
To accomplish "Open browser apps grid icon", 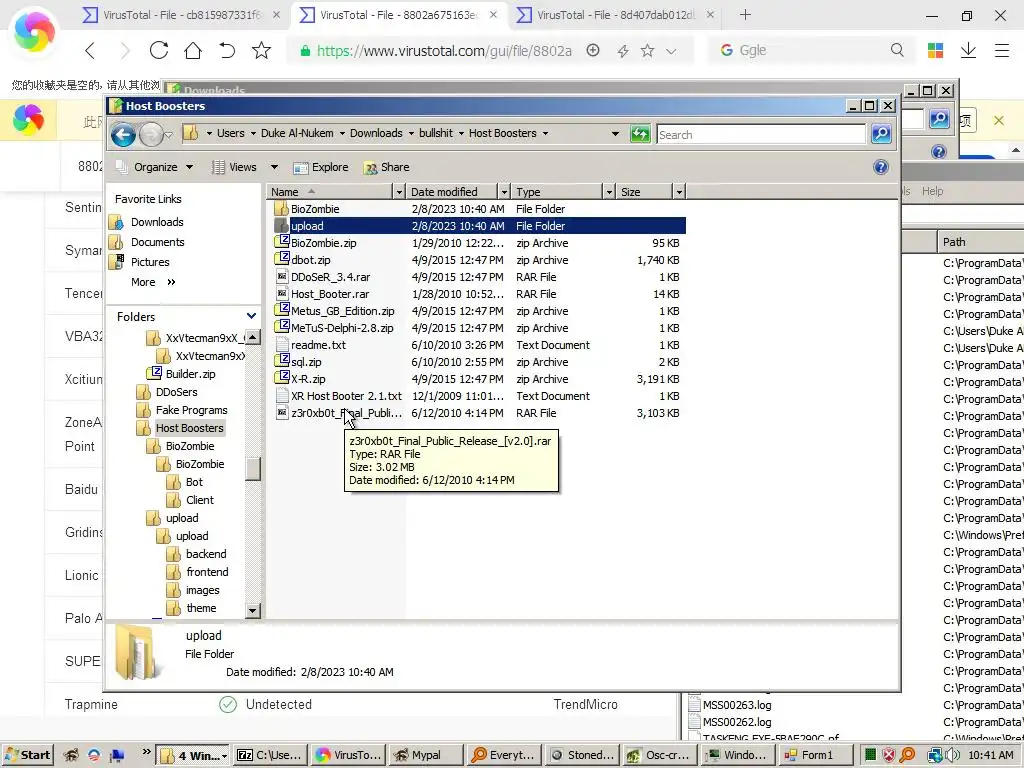I will click(x=935, y=50).
